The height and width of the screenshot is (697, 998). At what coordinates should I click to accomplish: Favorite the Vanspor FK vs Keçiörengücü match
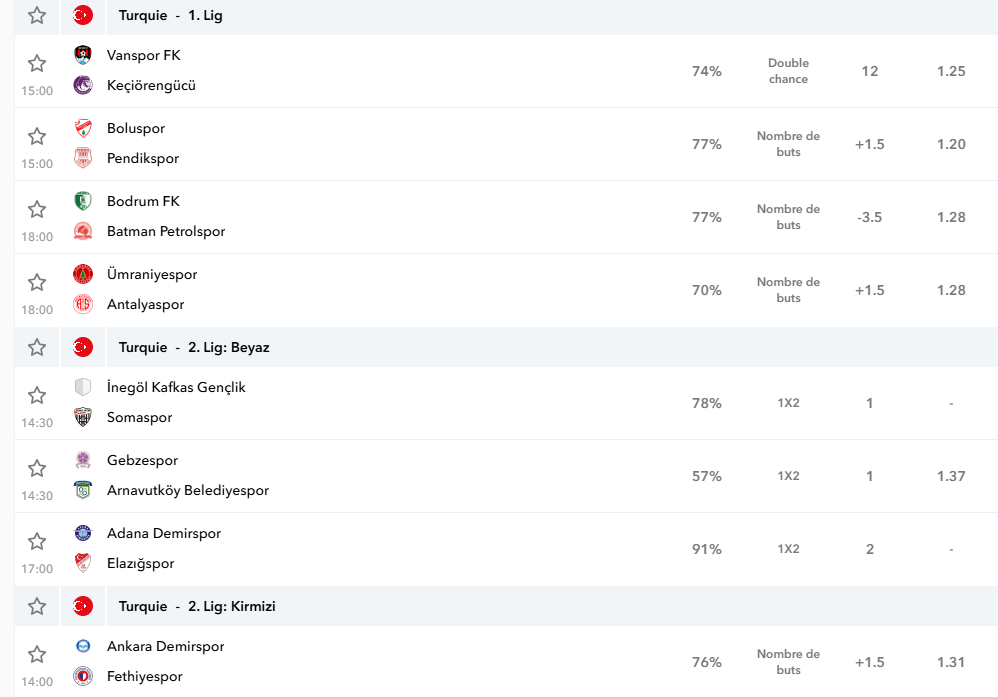point(37,63)
